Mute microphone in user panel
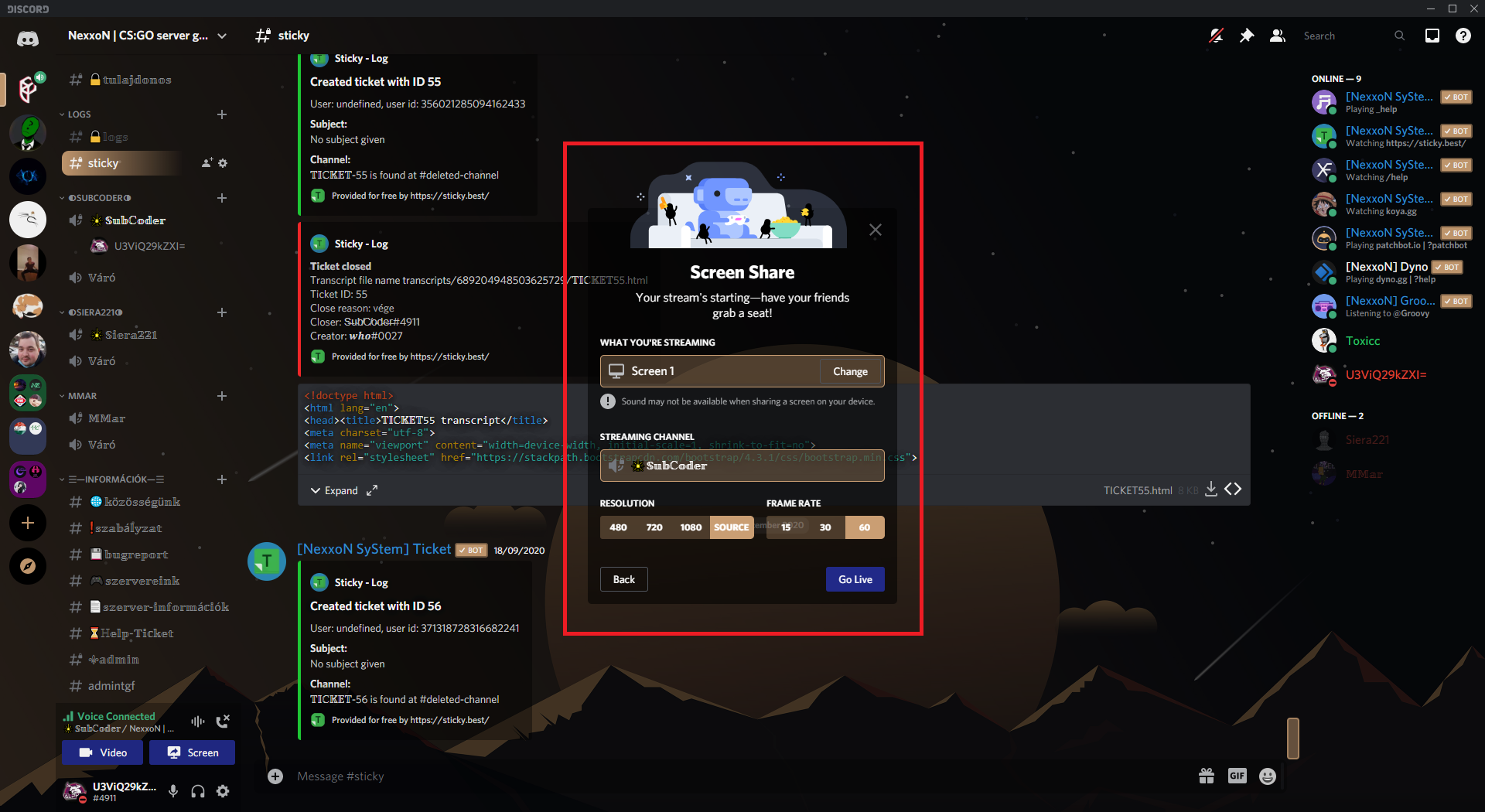 pos(173,791)
